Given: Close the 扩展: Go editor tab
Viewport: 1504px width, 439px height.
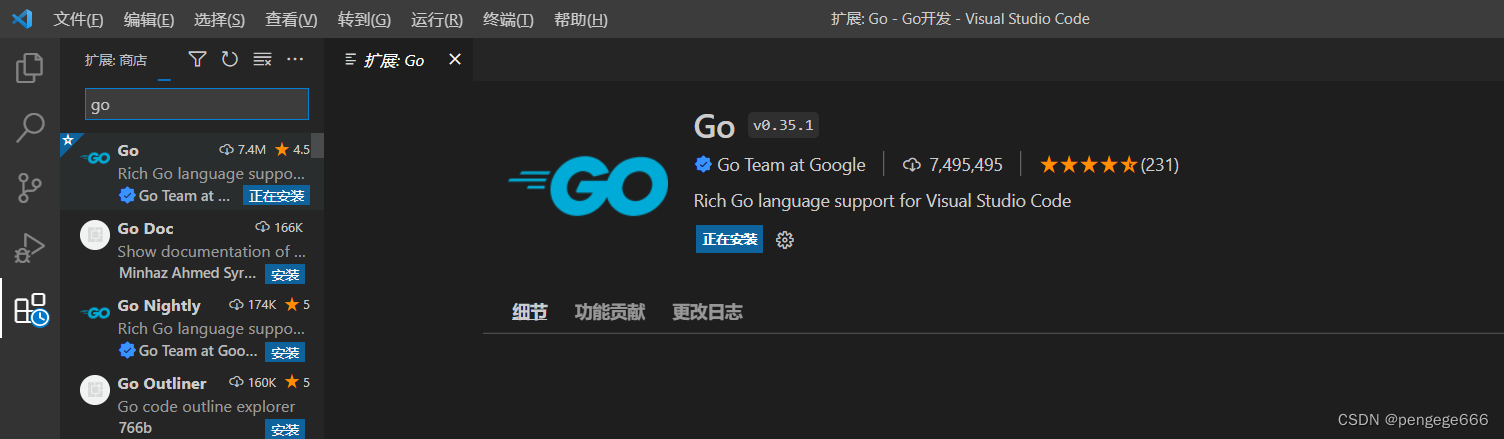Looking at the screenshot, I should 455,60.
